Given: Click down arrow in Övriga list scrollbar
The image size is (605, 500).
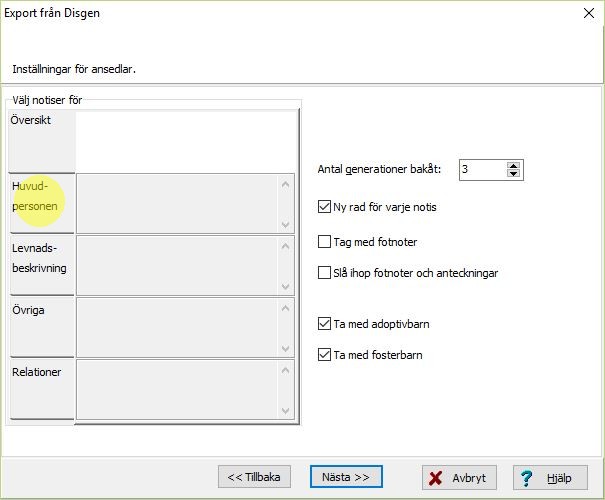Looking at the screenshot, I should (x=286, y=349).
